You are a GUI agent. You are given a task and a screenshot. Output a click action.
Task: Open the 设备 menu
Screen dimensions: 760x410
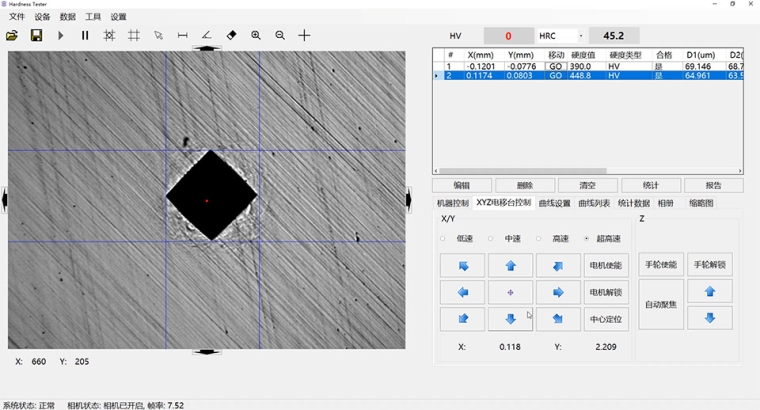tap(42, 17)
